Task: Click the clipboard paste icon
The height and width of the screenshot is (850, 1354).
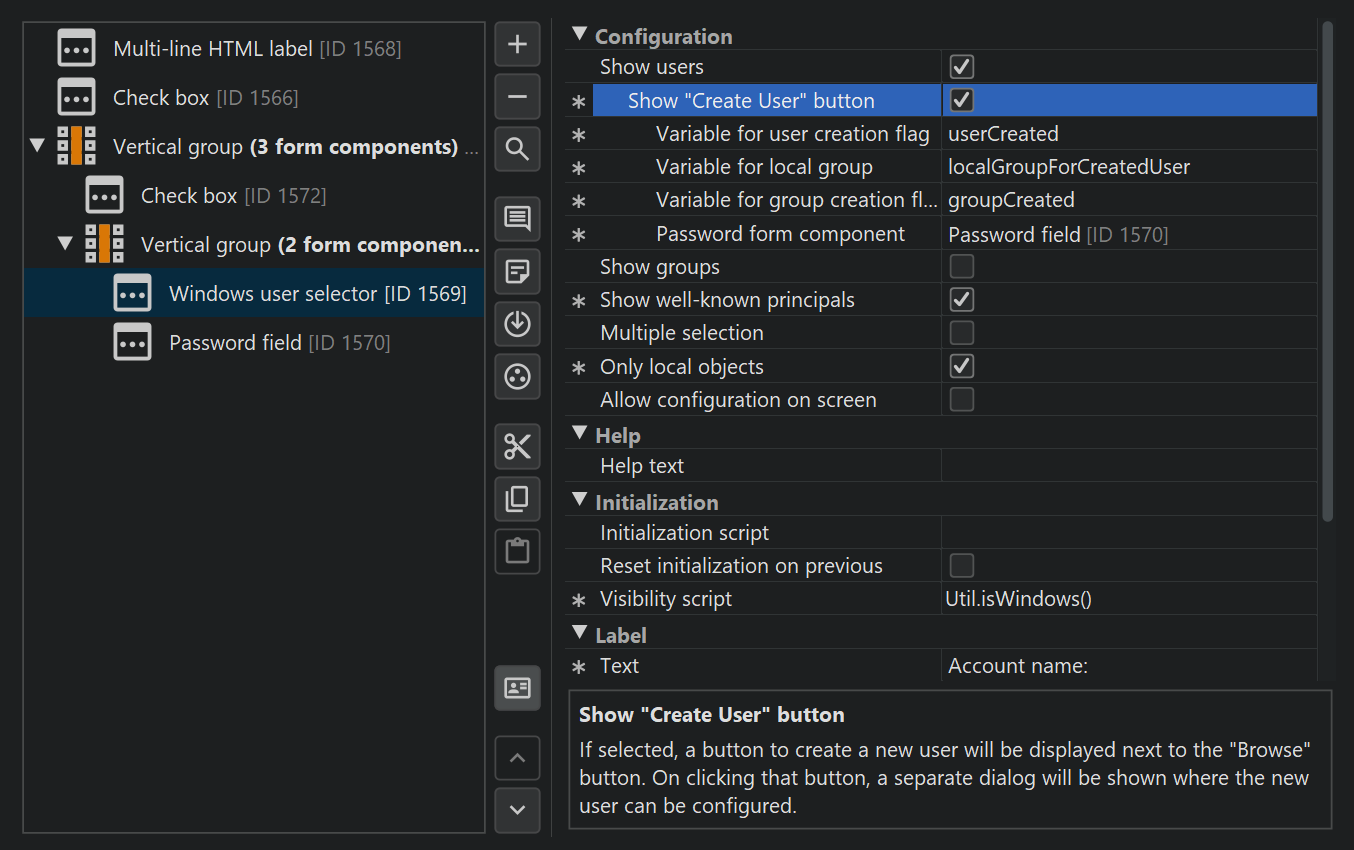Action: tap(517, 550)
